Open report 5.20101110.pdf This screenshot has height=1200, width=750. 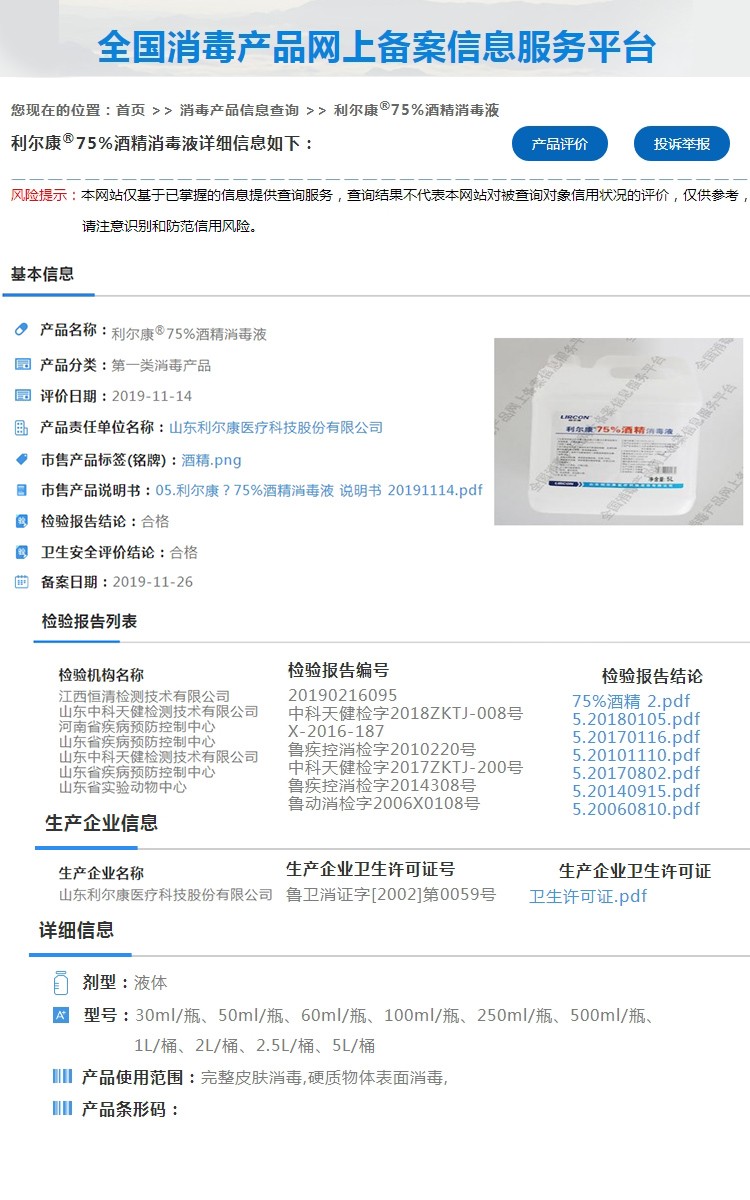pos(636,756)
